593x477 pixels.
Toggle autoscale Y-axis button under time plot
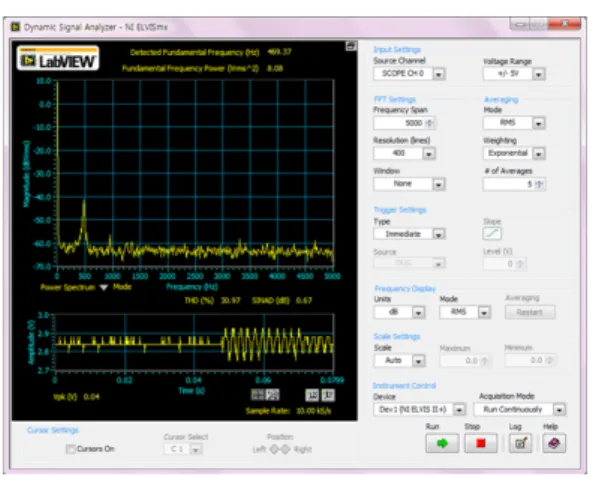pyautogui.click(x=328, y=395)
